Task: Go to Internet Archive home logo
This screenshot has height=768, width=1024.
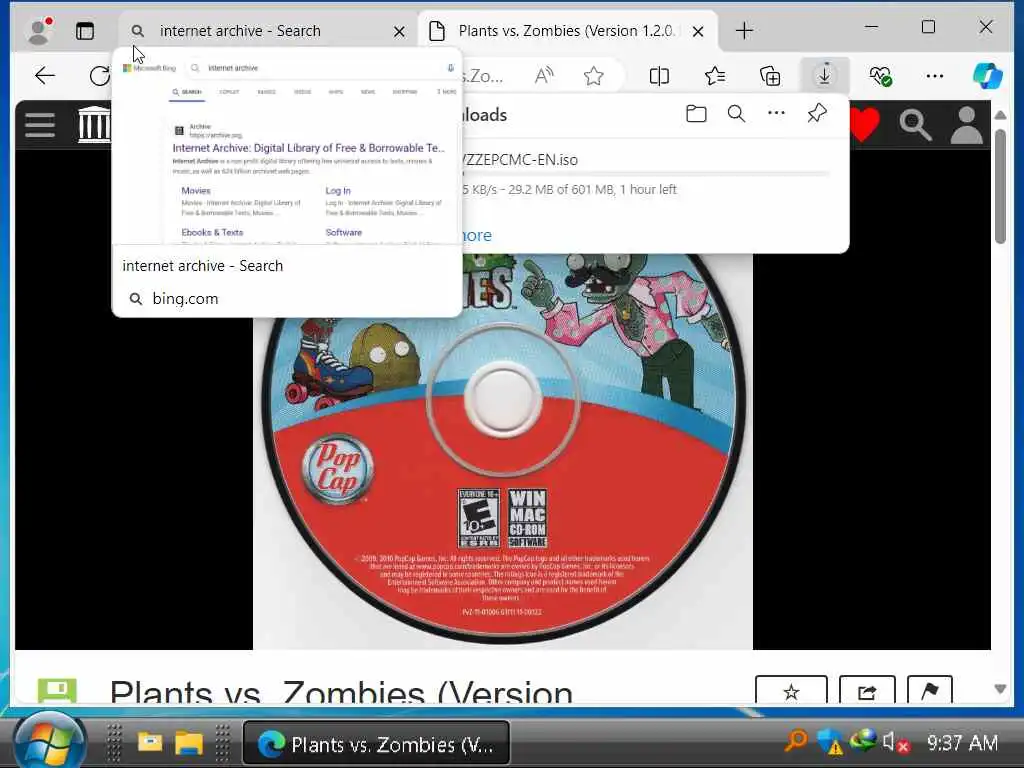Action: click(x=94, y=124)
